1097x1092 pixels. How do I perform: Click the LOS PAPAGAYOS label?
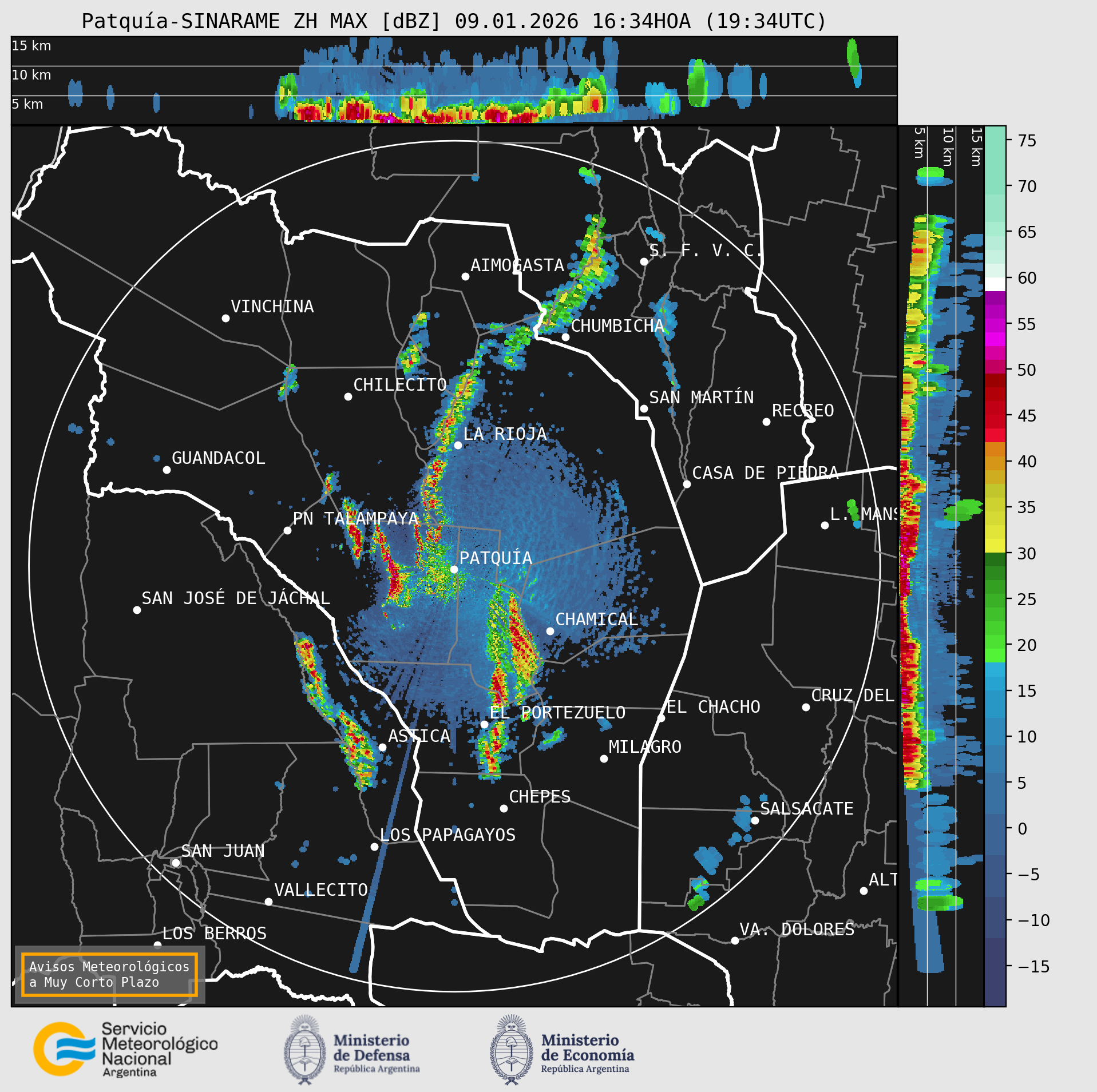point(447,835)
